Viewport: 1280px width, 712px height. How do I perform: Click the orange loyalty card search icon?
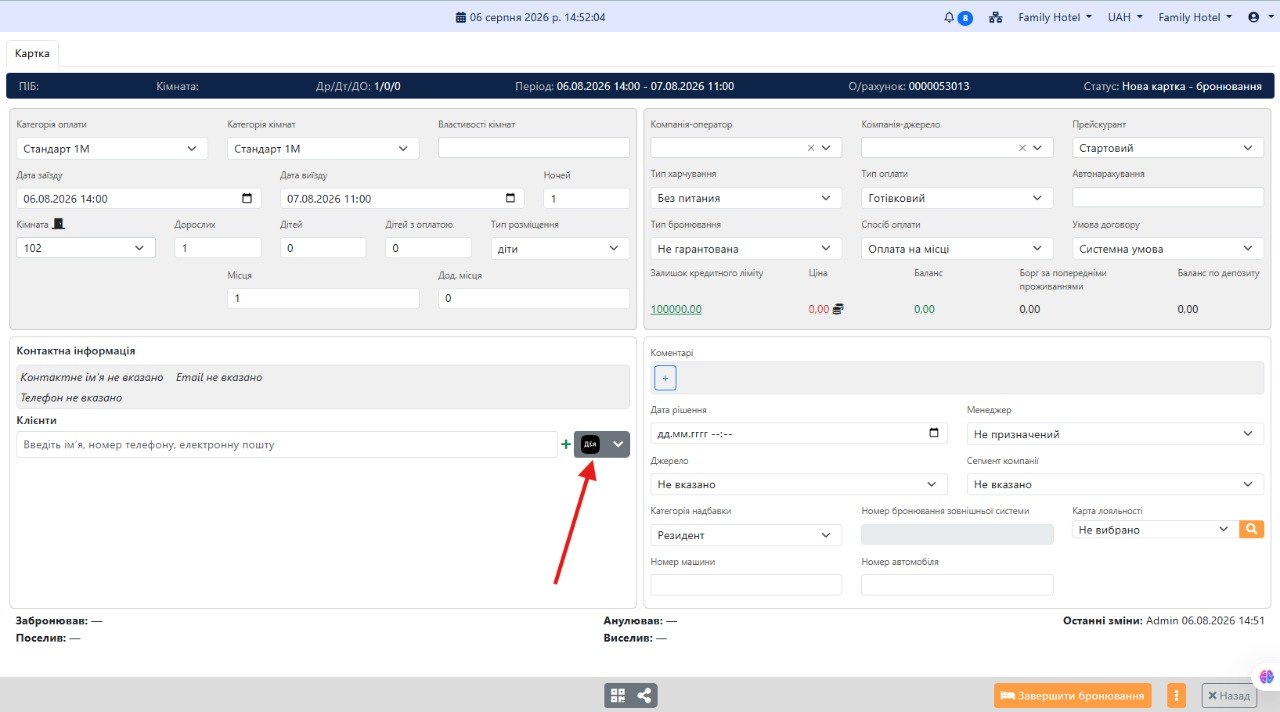tap(1251, 529)
